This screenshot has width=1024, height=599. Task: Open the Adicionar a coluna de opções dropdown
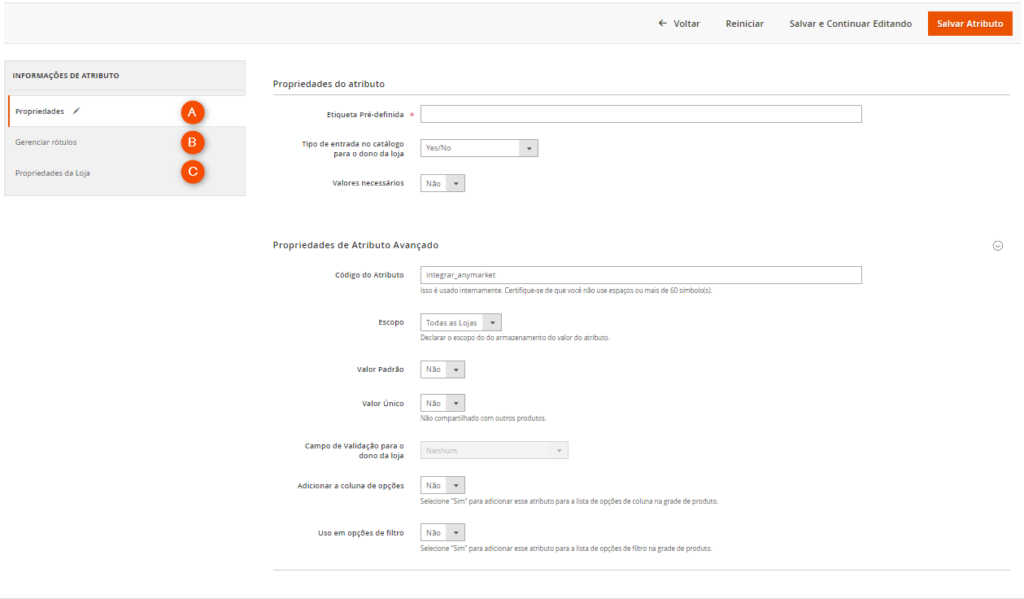coord(442,485)
